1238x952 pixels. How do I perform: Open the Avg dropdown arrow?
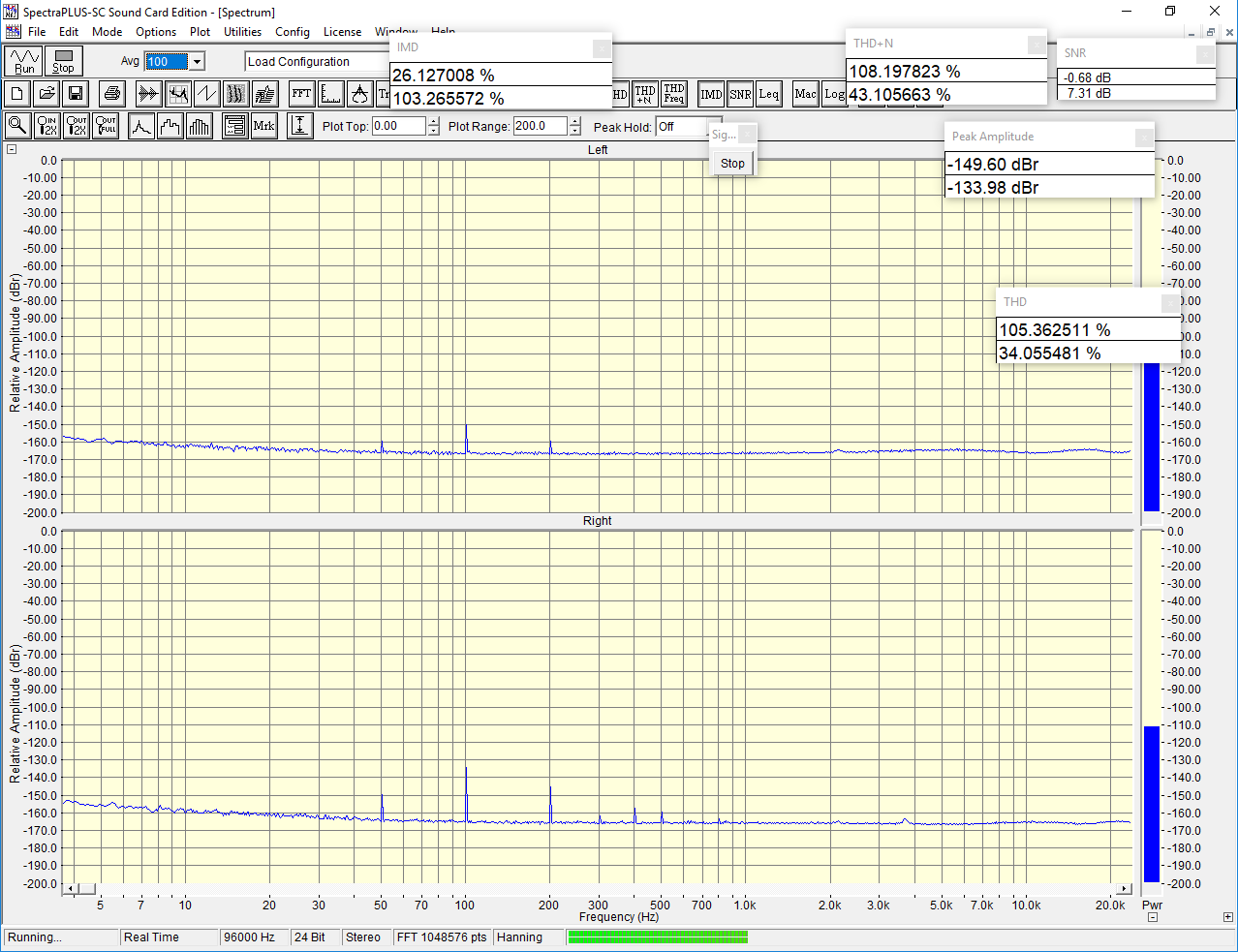click(x=198, y=62)
